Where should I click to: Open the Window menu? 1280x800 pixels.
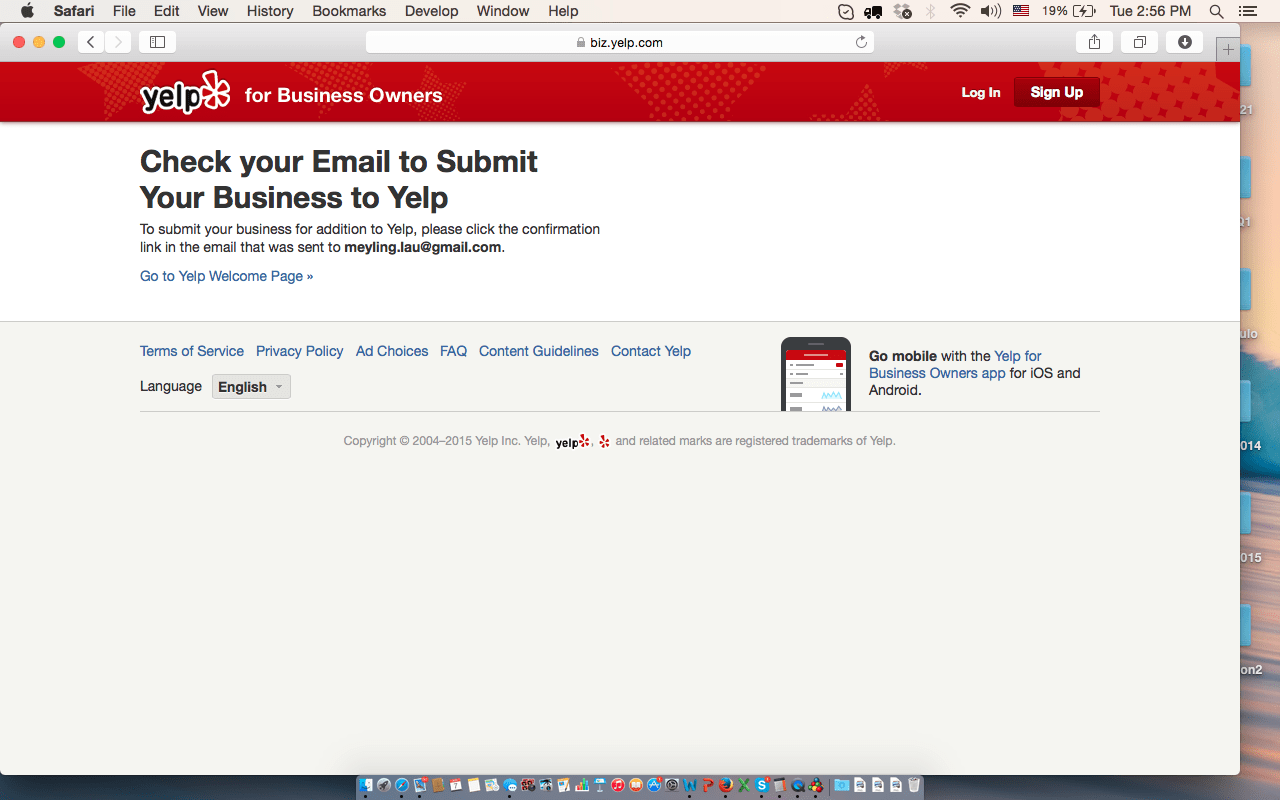503,11
